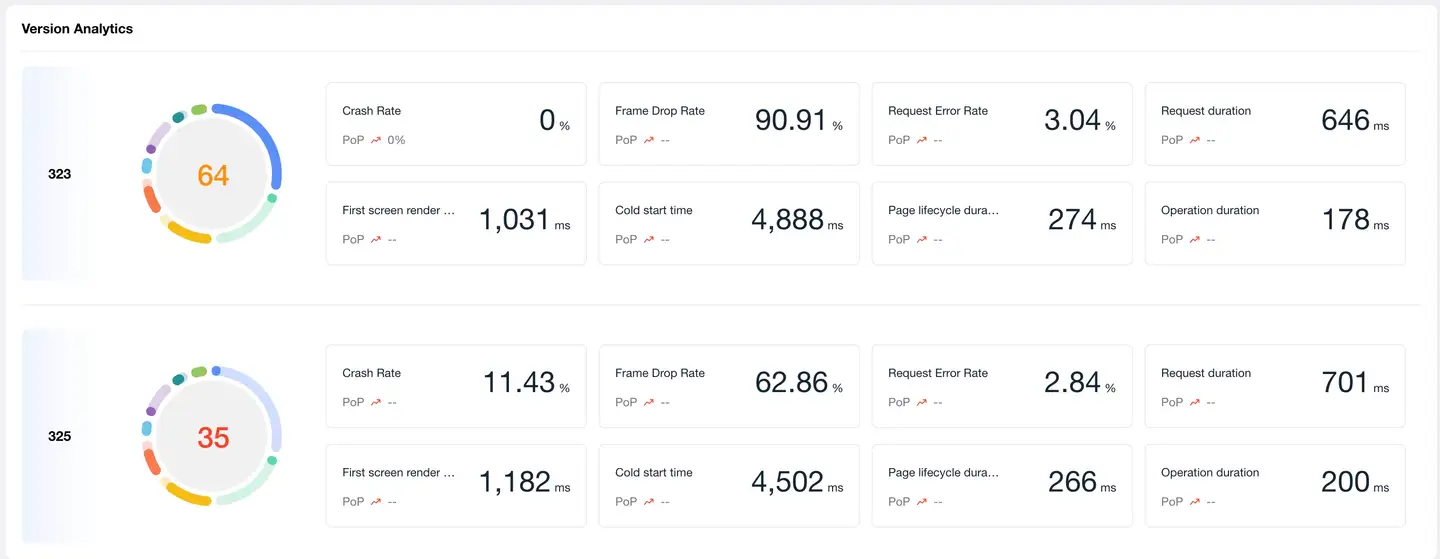The width and height of the screenshot is (1440, 559).
Task: Click the 646 ms Request duration value
Action: pos(1345,120)
